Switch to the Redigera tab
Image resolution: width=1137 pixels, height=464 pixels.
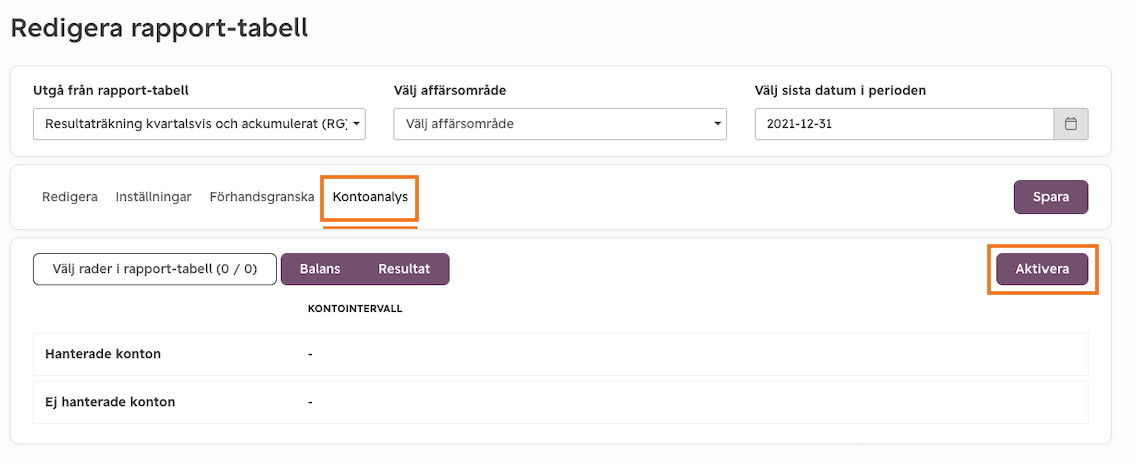pos(70,196)
